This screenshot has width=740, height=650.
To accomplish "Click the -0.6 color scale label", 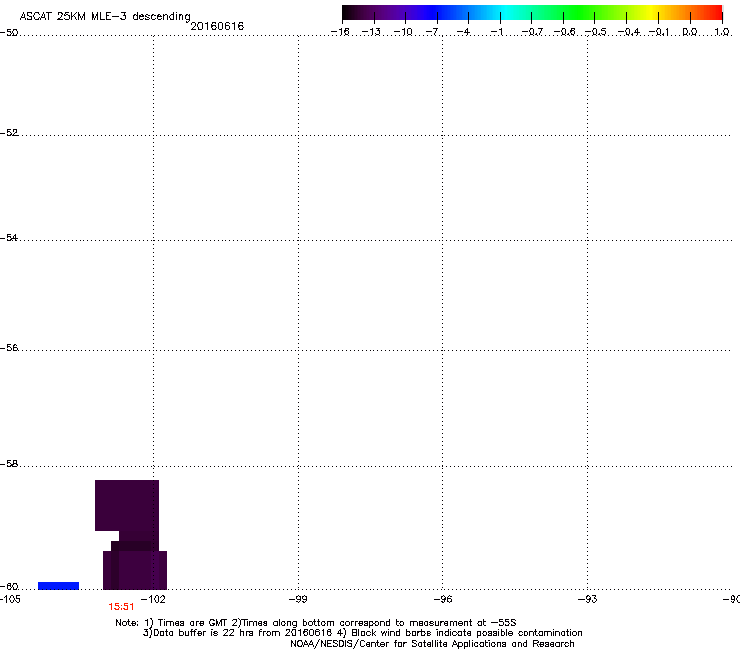I will tap(564, 32).
